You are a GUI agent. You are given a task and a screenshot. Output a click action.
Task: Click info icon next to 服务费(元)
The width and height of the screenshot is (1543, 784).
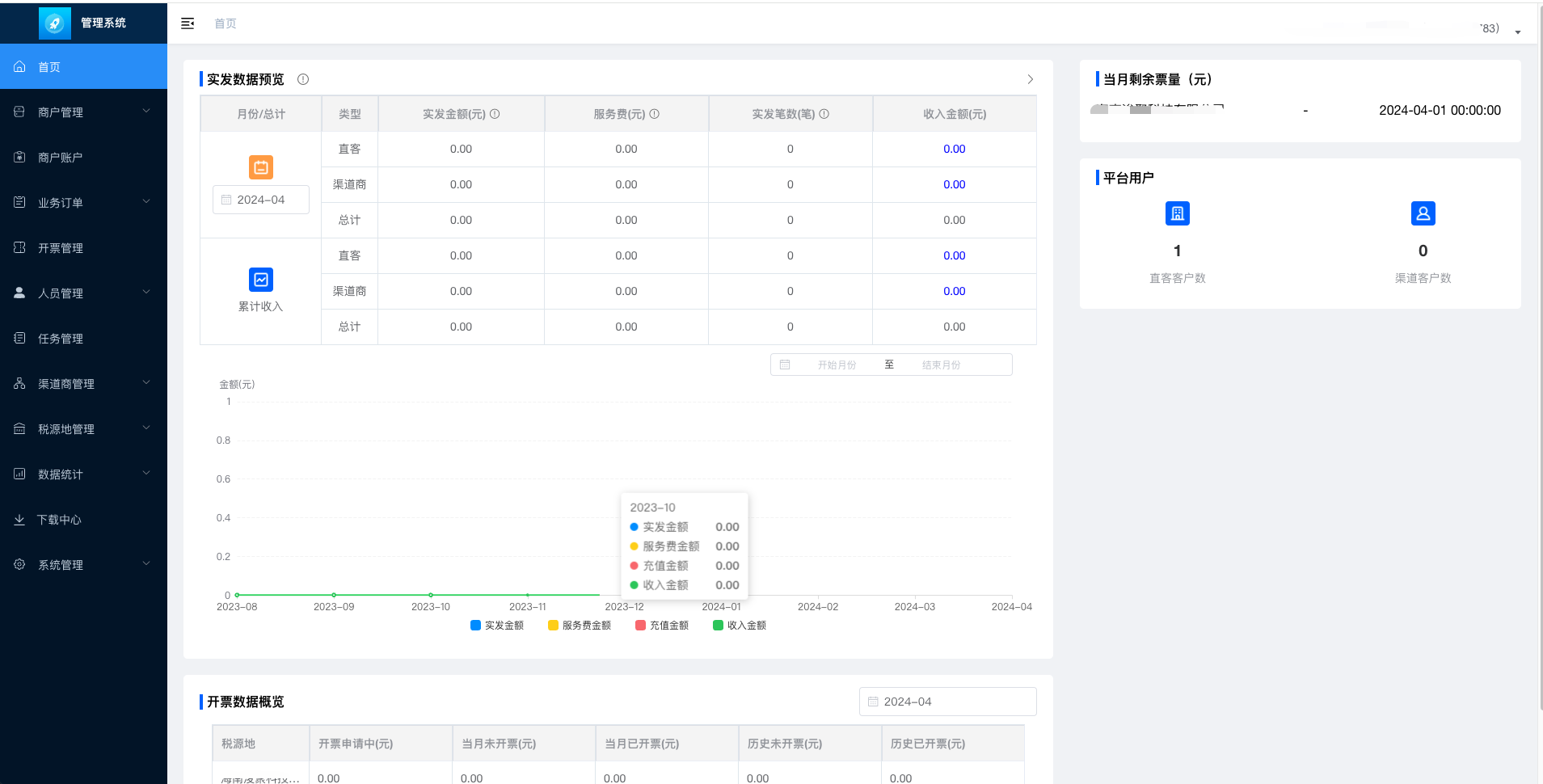pyautogui.click(x=655, y=114)
